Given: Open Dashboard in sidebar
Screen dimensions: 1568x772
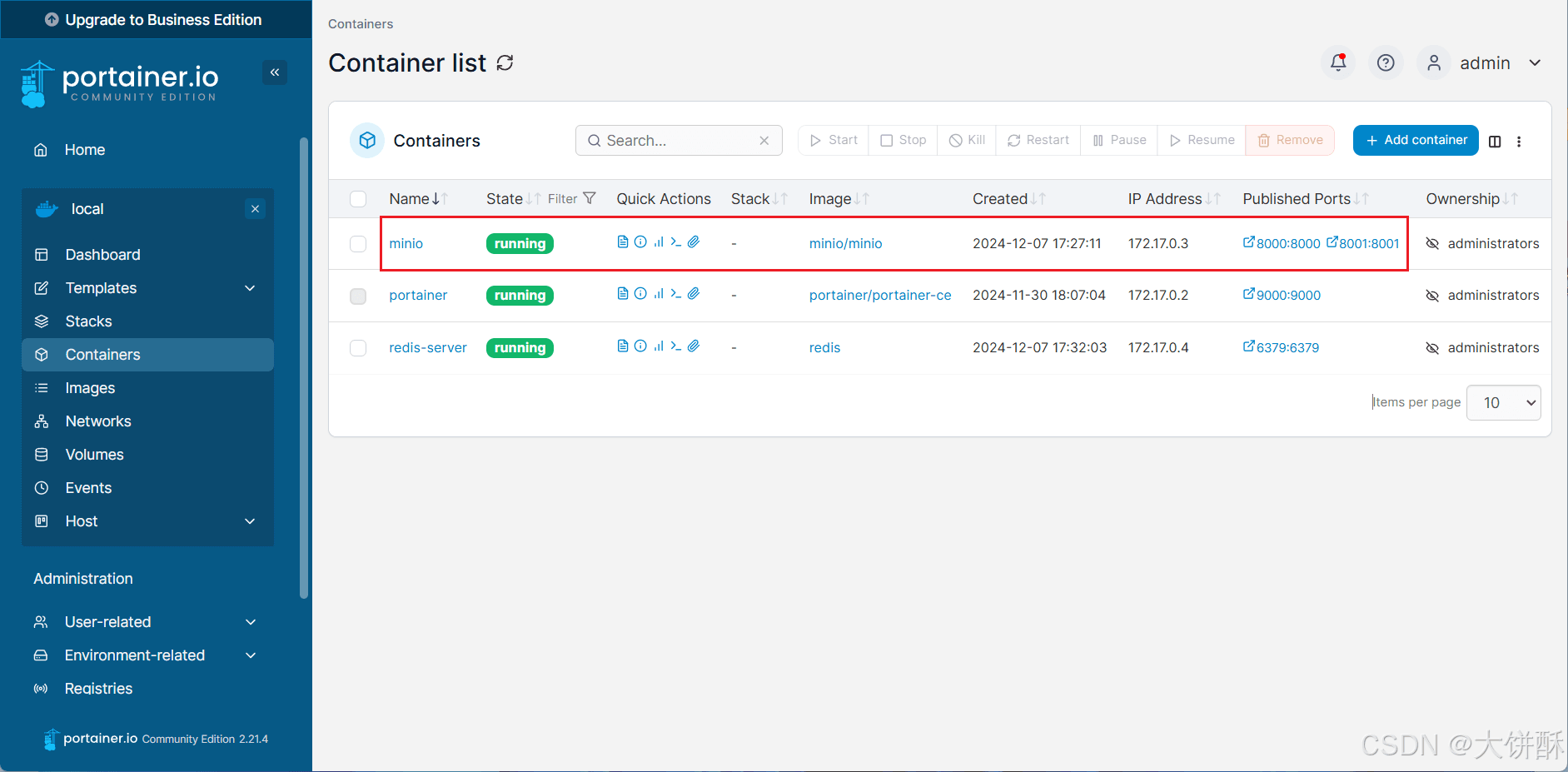Looking at the screenshot, I should tap(102, 255).
